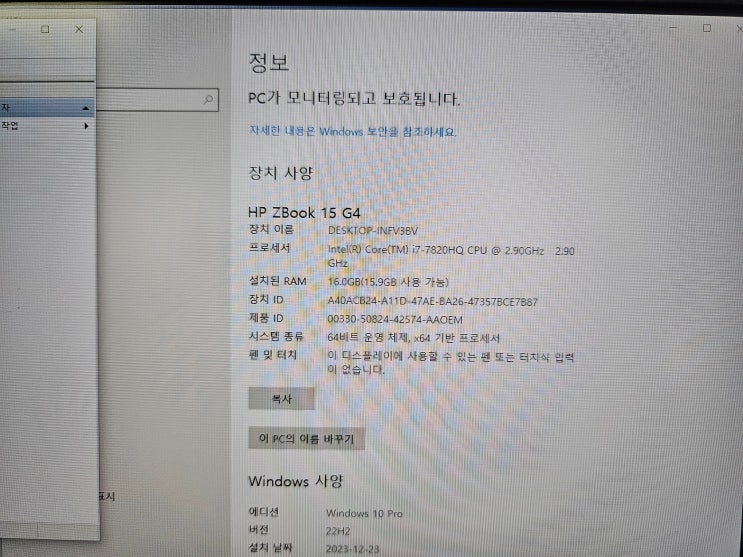Screen dimensions: 743x557
Task: Open the Windows 보안 참조 link
Action: click(x=353, y=131)
